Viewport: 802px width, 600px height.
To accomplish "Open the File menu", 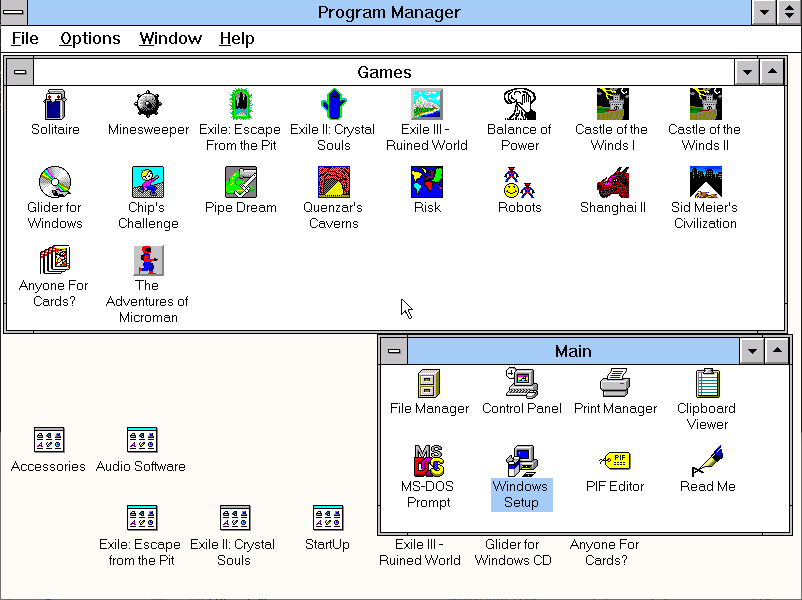I will coord(25,38).
